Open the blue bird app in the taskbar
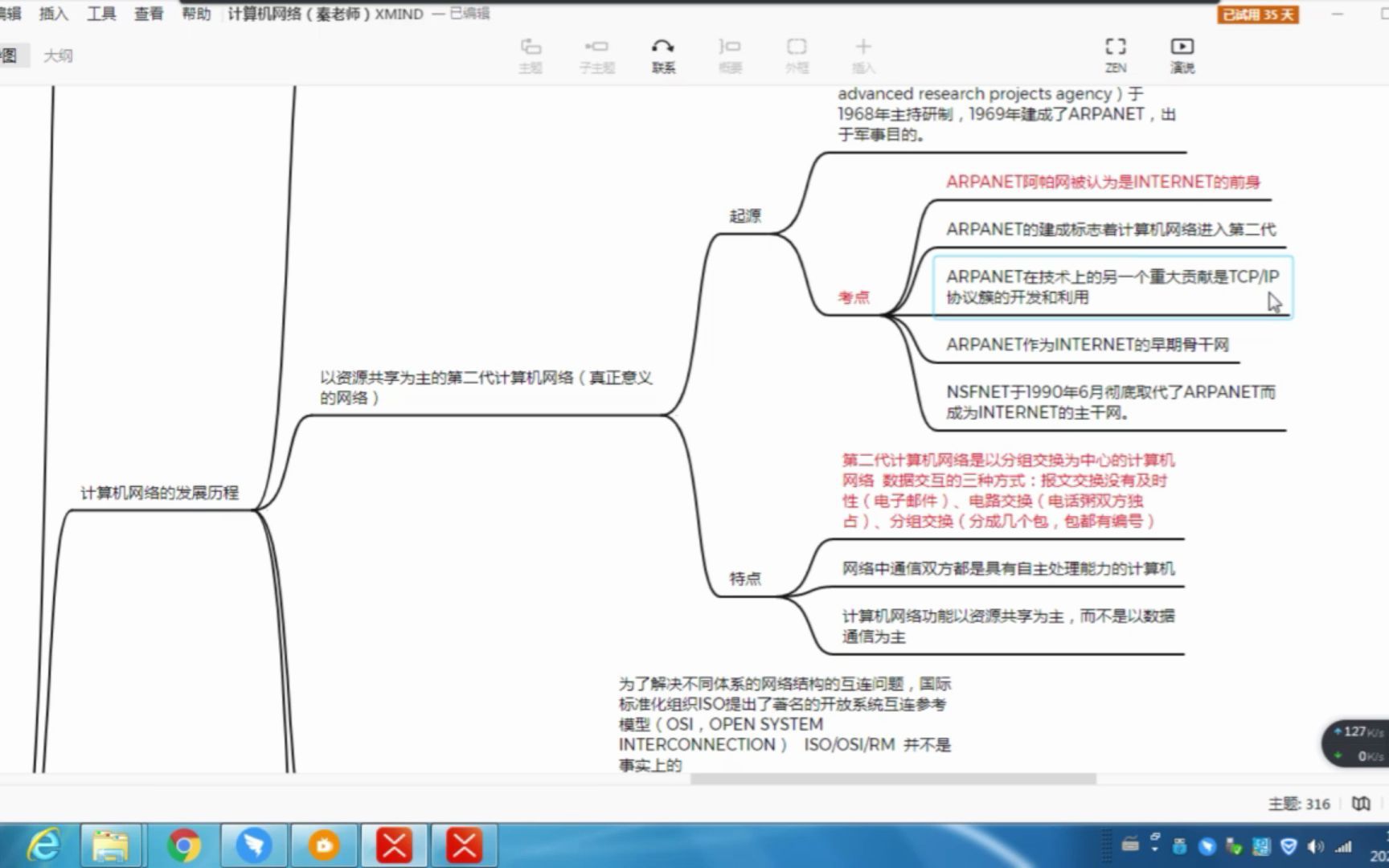This screenshot has height=868, width=1389. click(254, 845)
